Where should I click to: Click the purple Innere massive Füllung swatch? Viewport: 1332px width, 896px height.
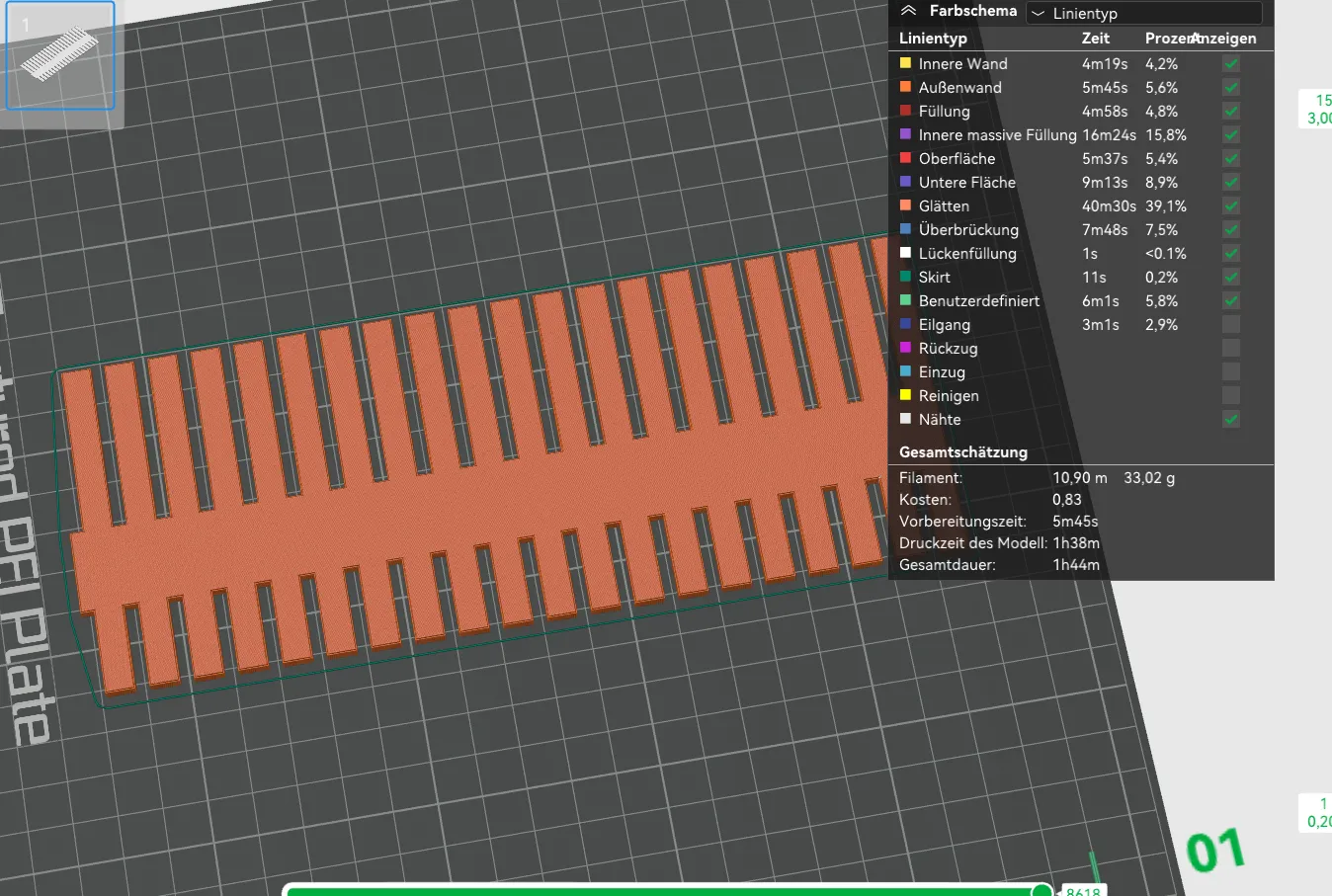[x=905, y=134]
